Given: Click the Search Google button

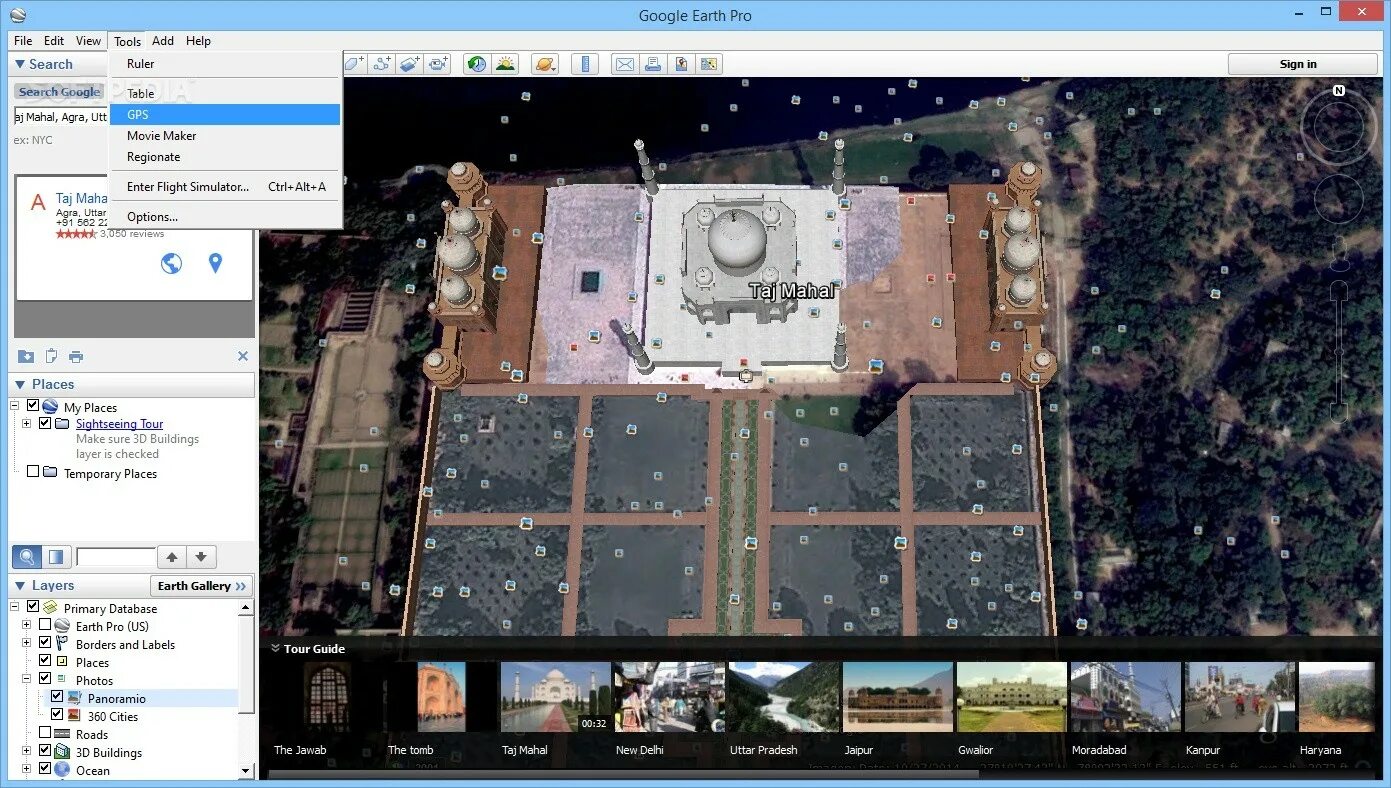Looking at the screenshot, I should (x=59, y=91).
